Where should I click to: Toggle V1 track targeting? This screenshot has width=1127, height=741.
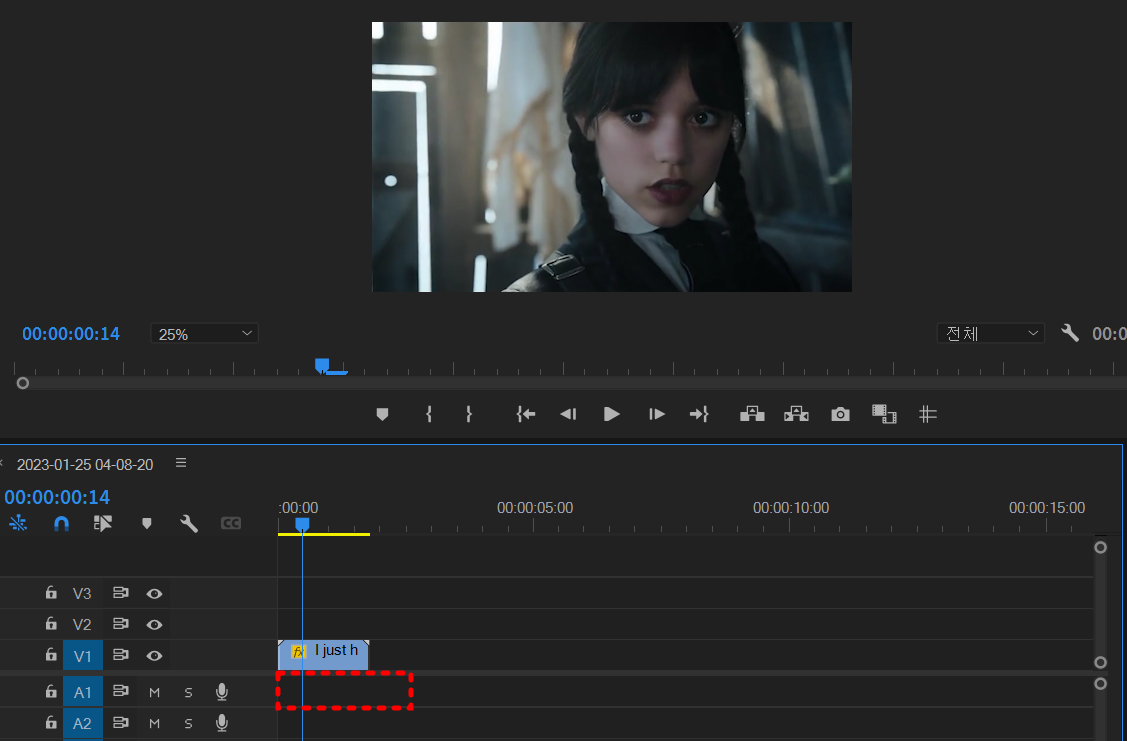tap(83, 655)
